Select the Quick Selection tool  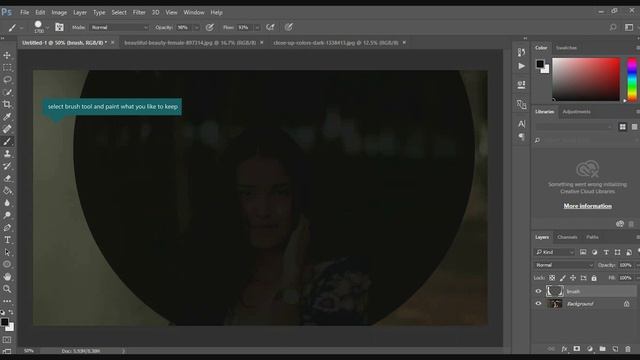point(7,92)
